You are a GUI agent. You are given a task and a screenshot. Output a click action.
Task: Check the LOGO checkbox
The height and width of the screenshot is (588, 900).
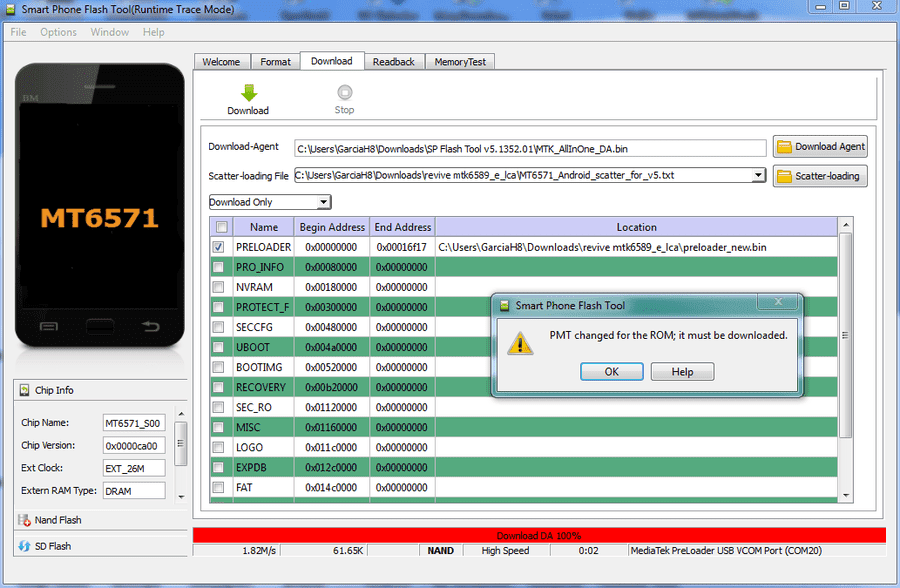click(x=218, y=447)
